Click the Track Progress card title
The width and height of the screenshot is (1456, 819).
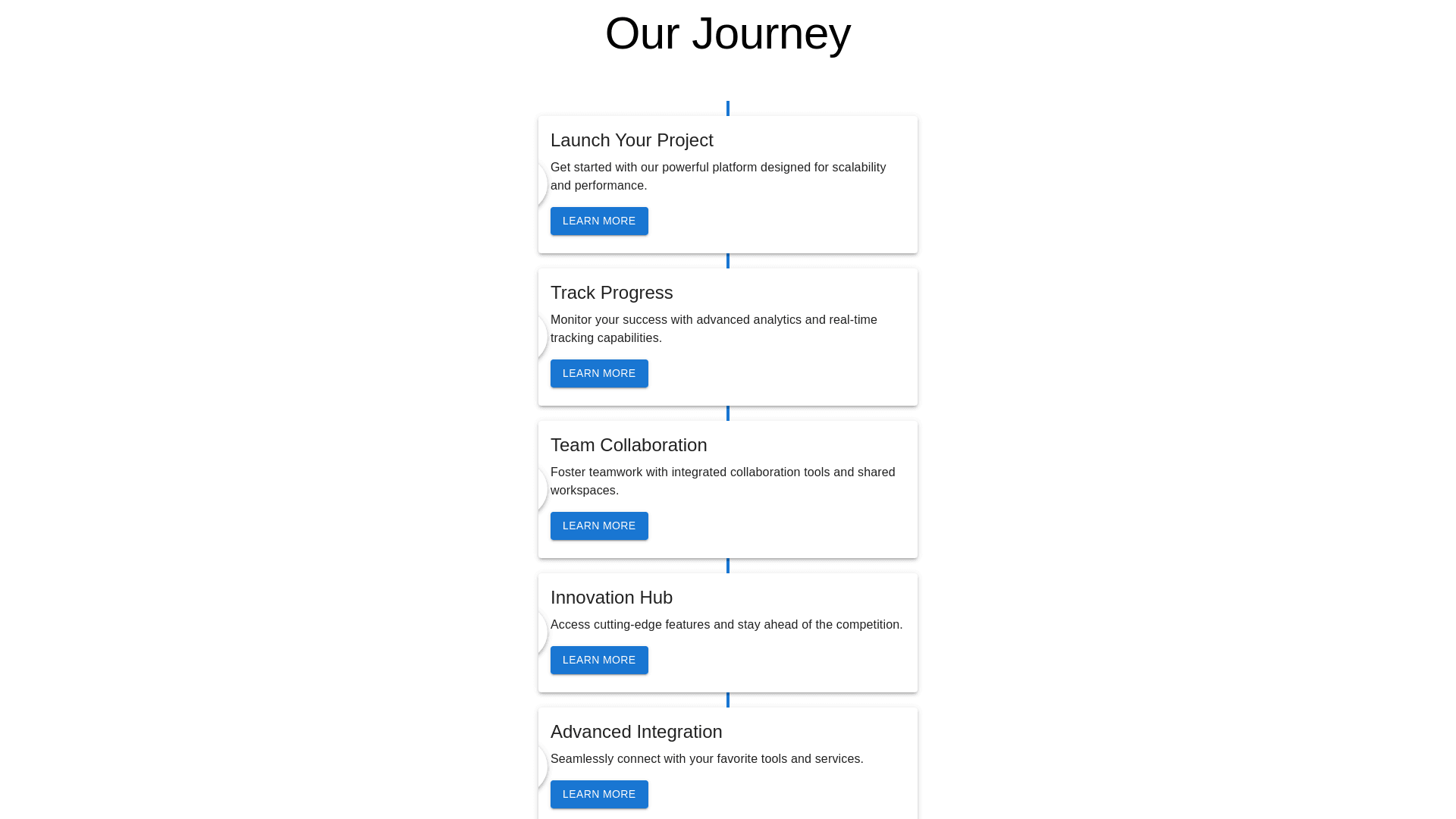click(x=611, y=293)
